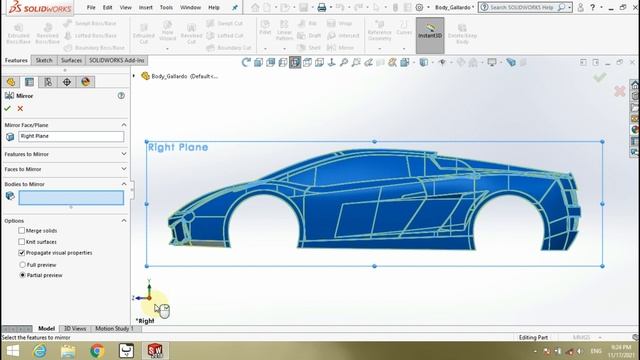The height and width of the screenshot is (360, 640).
Task: Open Mirror PropertyManager help icon
Action: pos(121,96)
